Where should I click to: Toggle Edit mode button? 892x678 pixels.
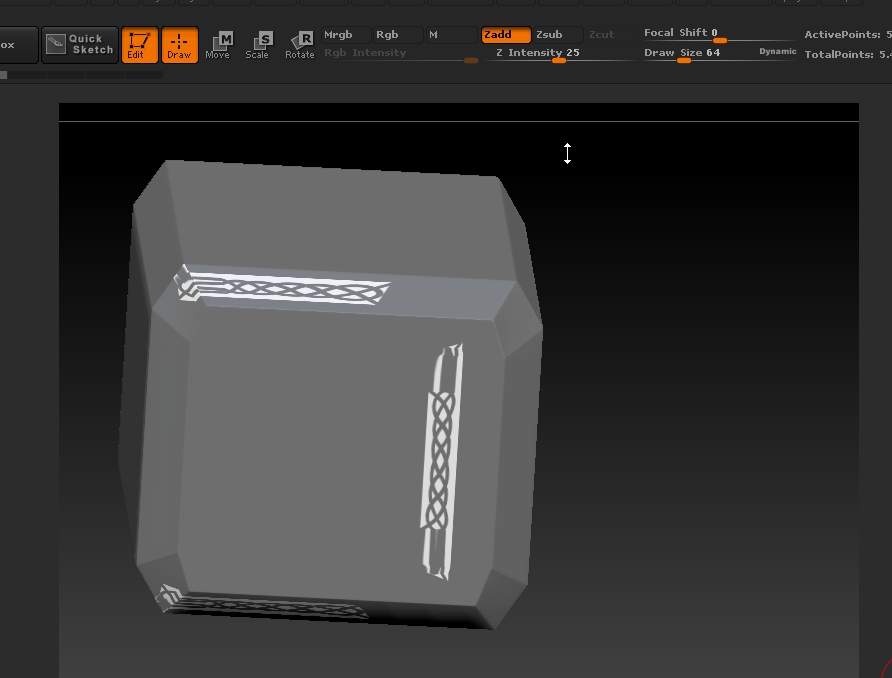(x=139, y=44)
